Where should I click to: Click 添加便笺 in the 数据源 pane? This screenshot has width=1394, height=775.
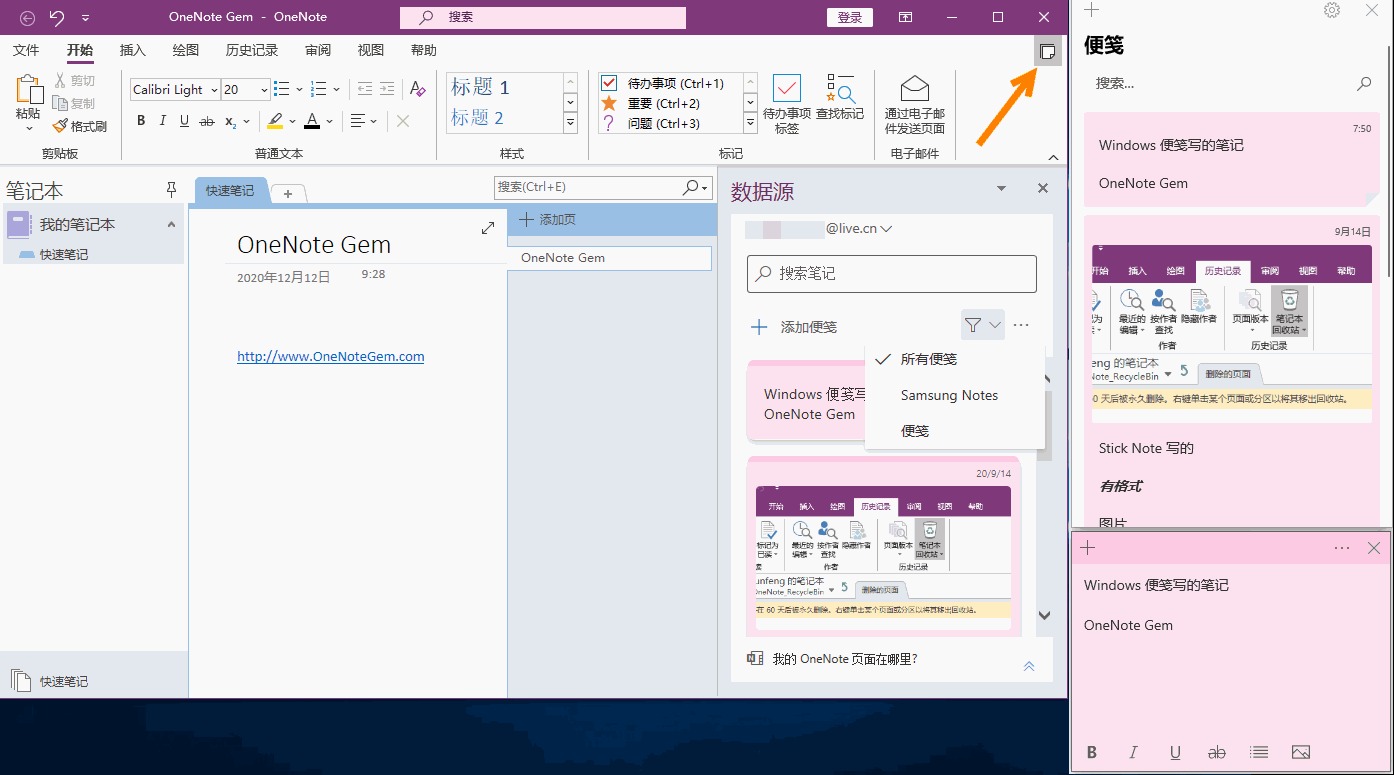pyautogui.click(x=796, y=327)
